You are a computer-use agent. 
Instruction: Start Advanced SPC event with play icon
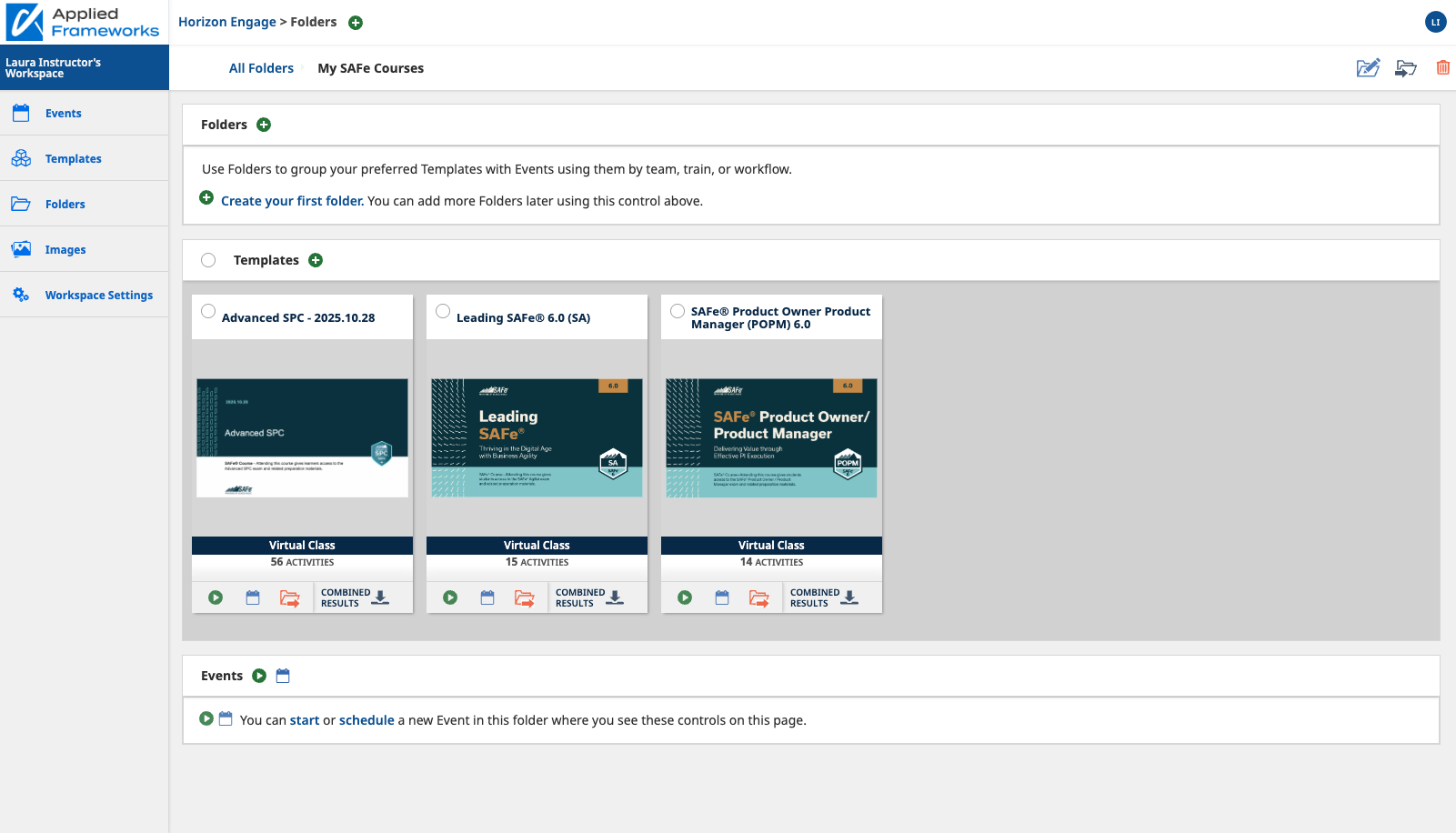pyautogui.click(x=216, y=597)
